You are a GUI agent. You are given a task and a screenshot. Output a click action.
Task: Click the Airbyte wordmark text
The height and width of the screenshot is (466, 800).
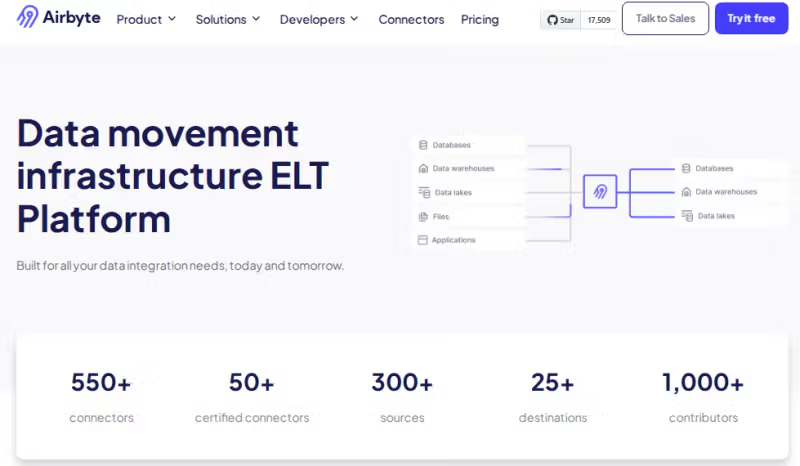pyautogui.click(x=71, y=17)
